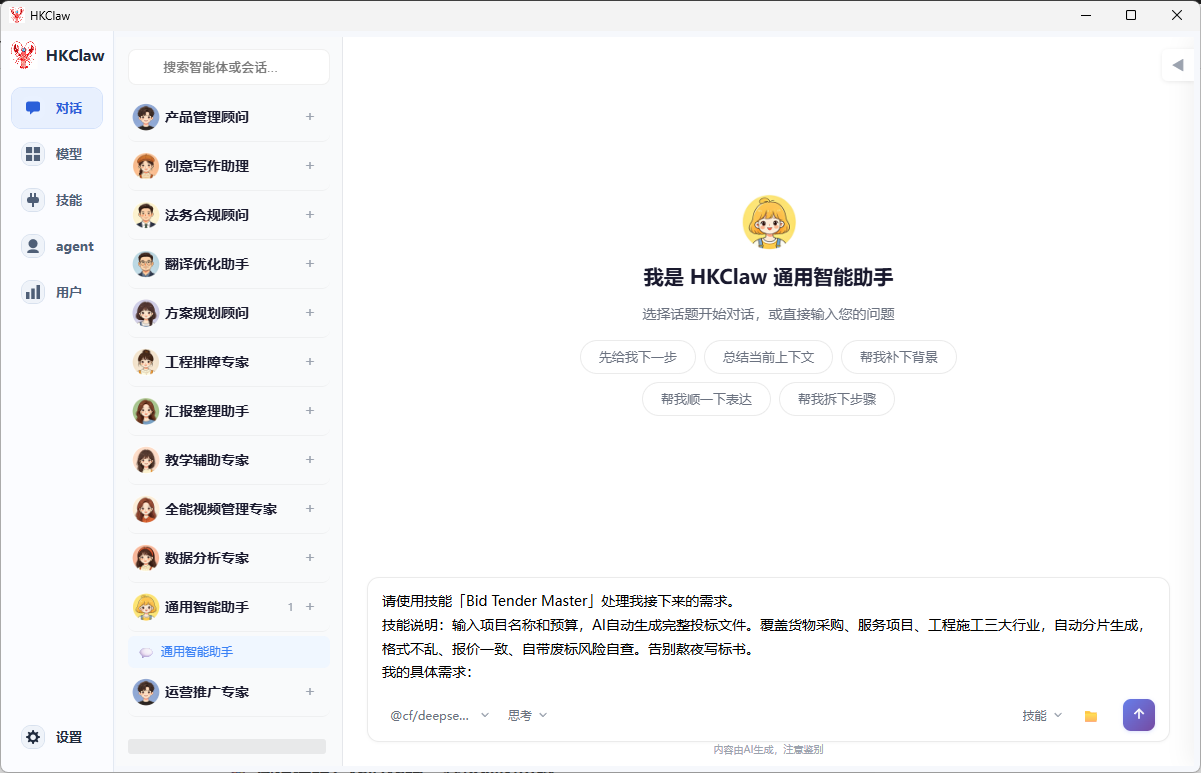The height and width of the screenshot is (773, 1201).
Task: Add a new chat for 教学辅助专家
Action: click(310, 460)
